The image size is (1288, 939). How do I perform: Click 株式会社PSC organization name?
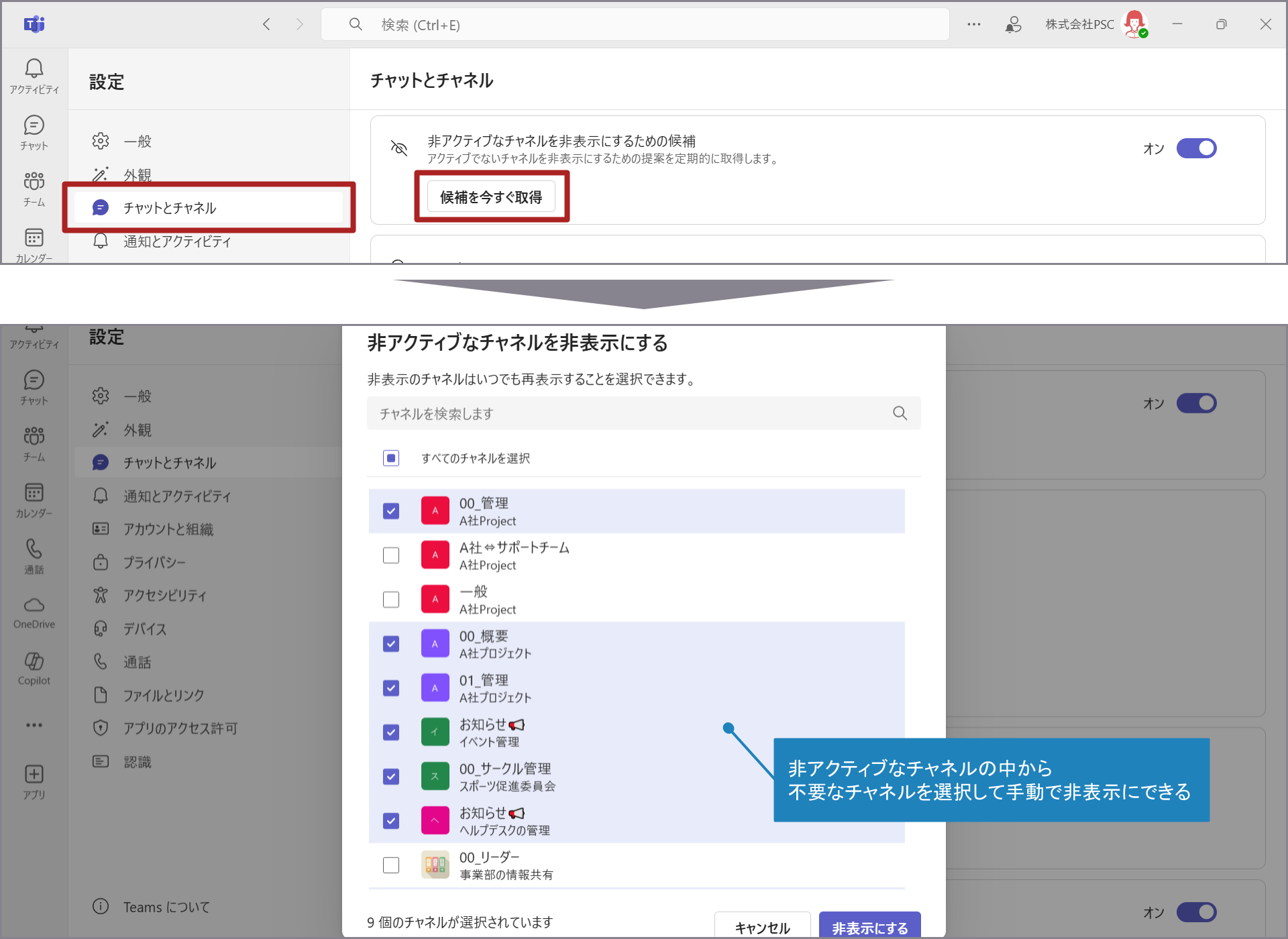[1079, 25]
